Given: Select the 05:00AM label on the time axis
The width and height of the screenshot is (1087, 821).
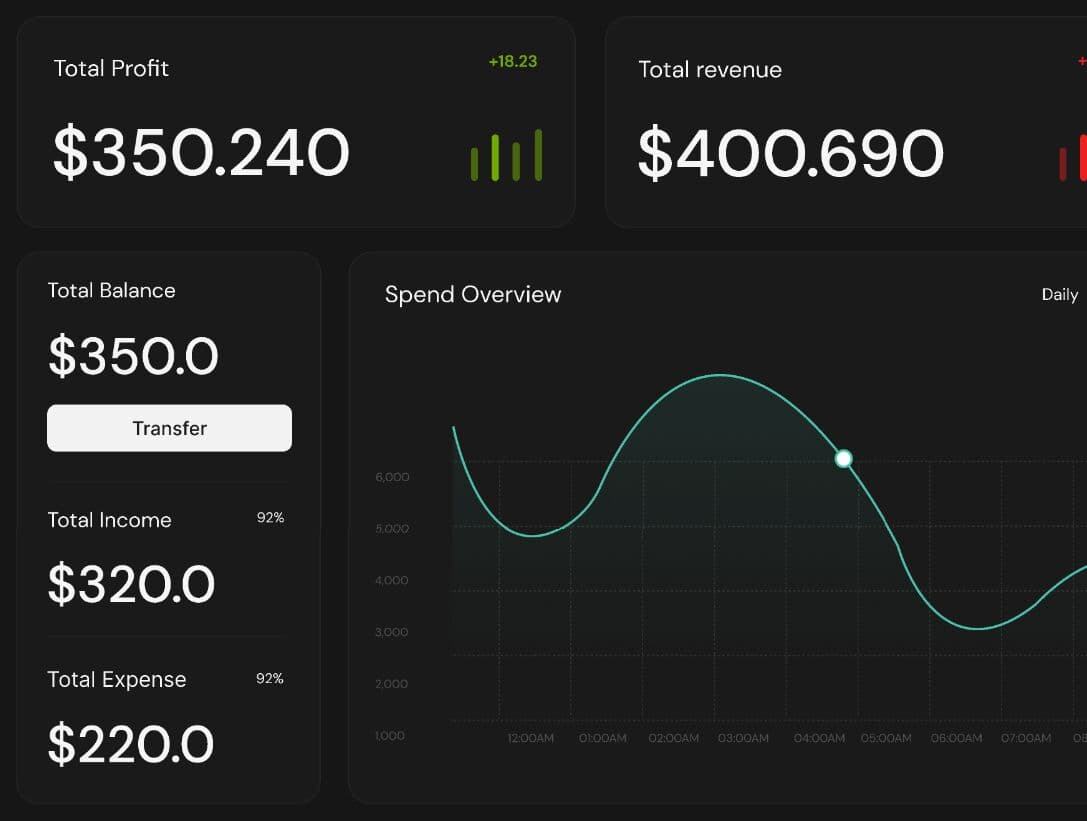Looking at the screenshot, I should pos(886,739).
